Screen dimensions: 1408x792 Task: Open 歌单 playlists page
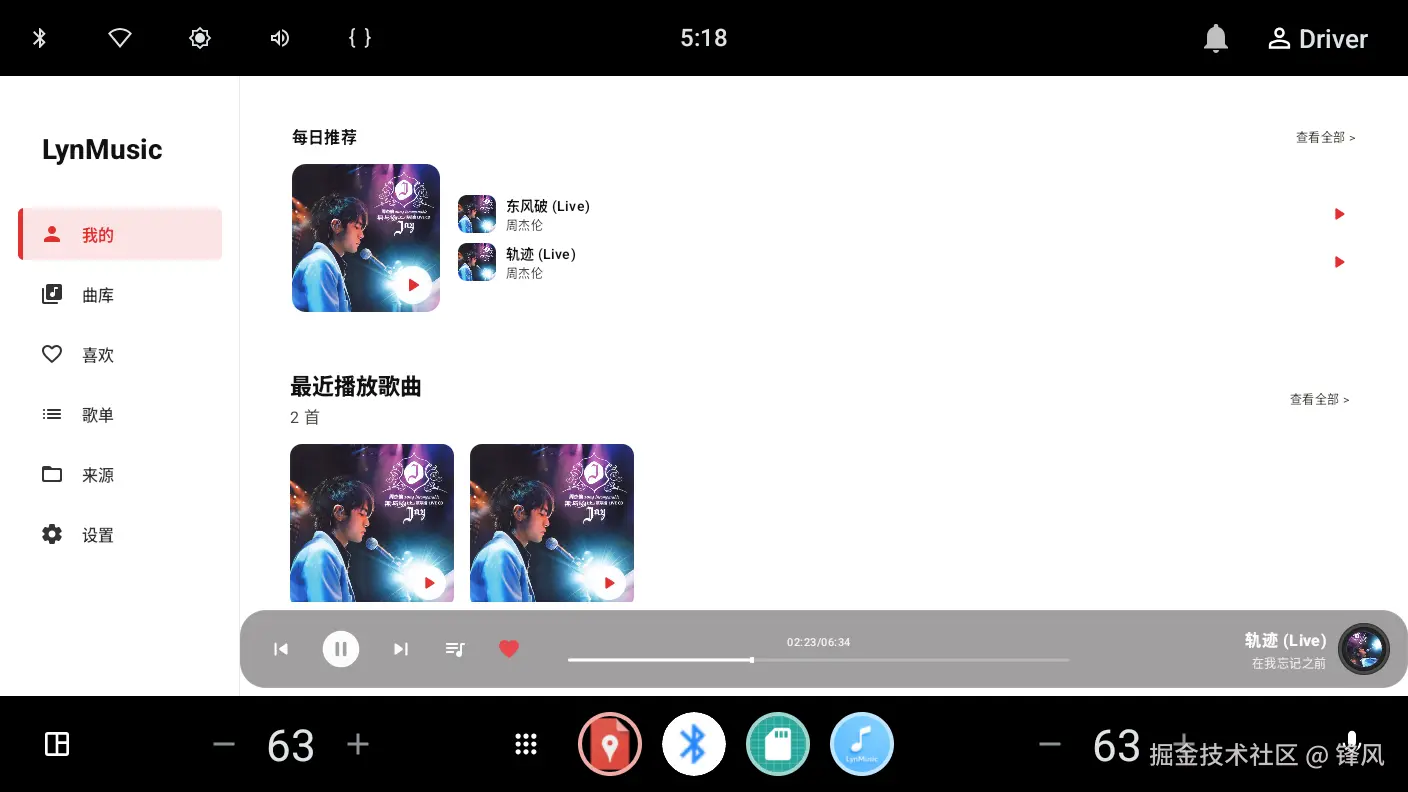120,415
